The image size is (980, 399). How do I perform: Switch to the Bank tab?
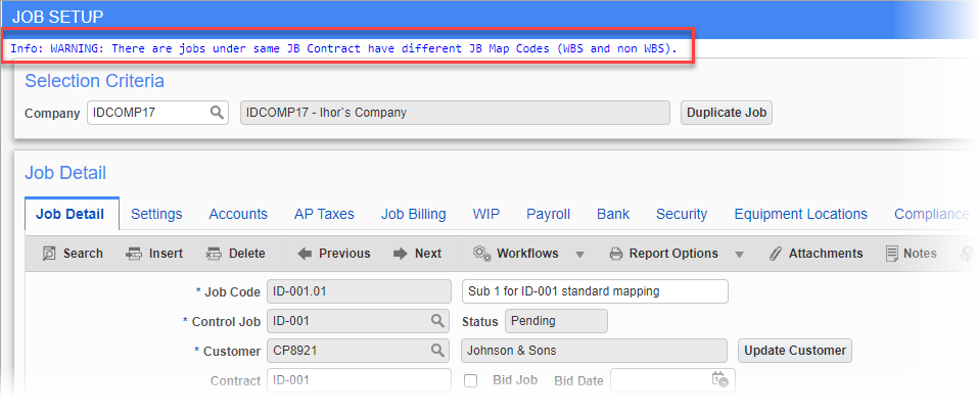pos(613,215)
